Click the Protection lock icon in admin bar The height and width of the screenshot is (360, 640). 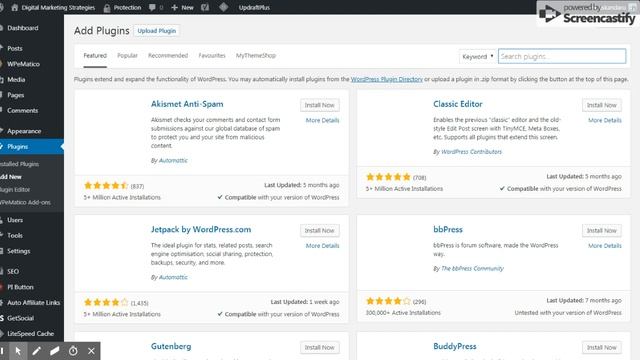107,7
